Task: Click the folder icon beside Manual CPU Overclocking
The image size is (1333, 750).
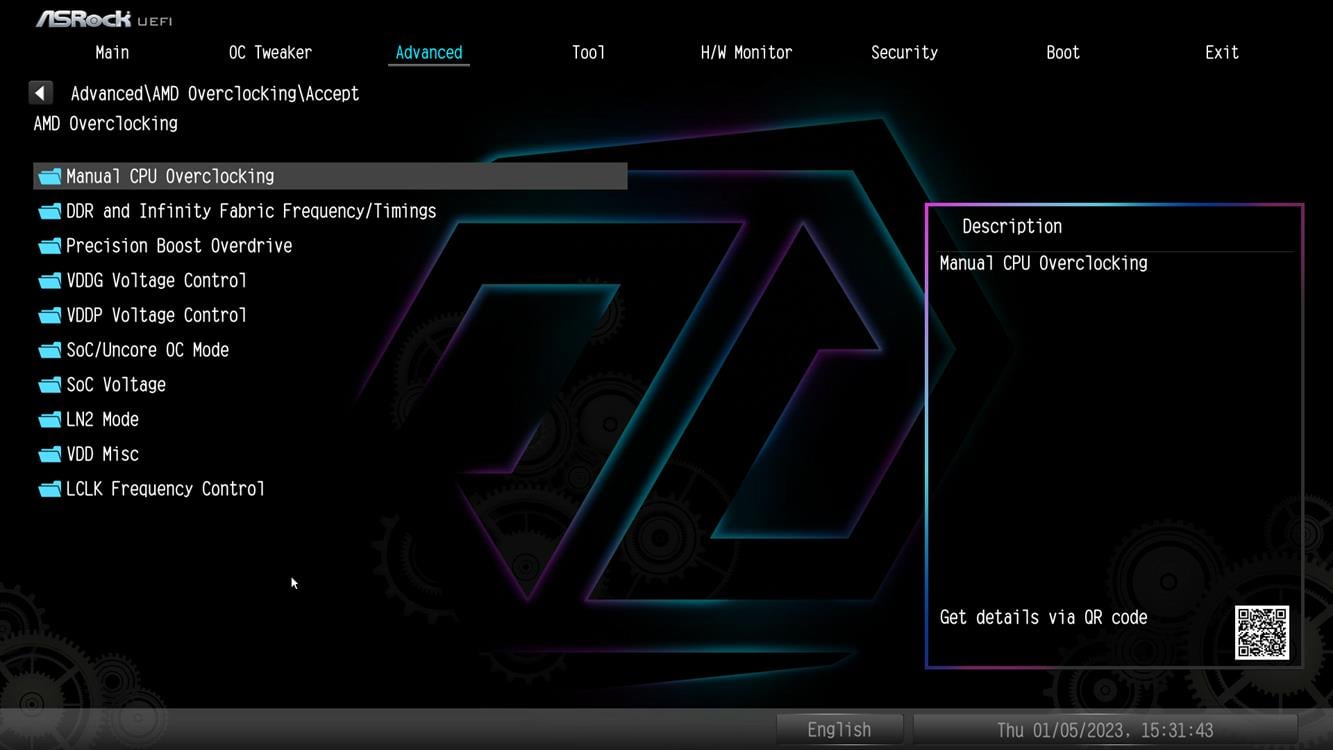Action: [50, 177]
